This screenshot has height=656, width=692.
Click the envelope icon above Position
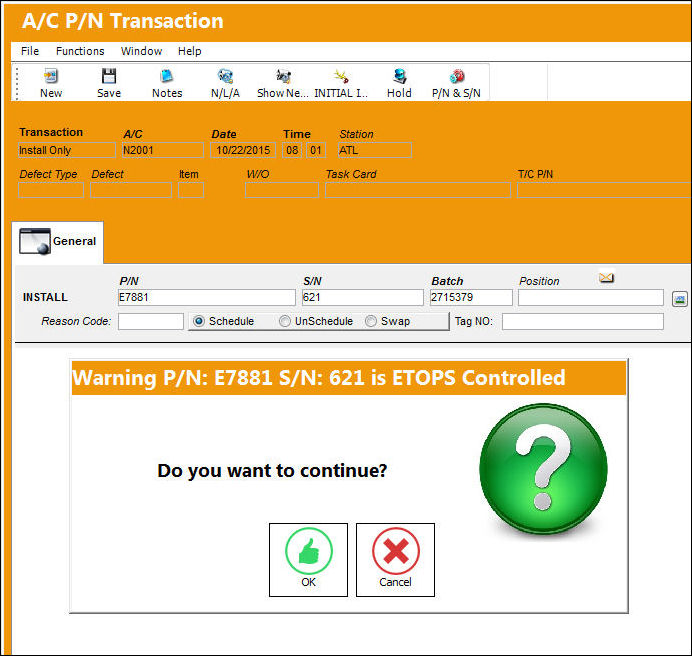click(606, 278)
